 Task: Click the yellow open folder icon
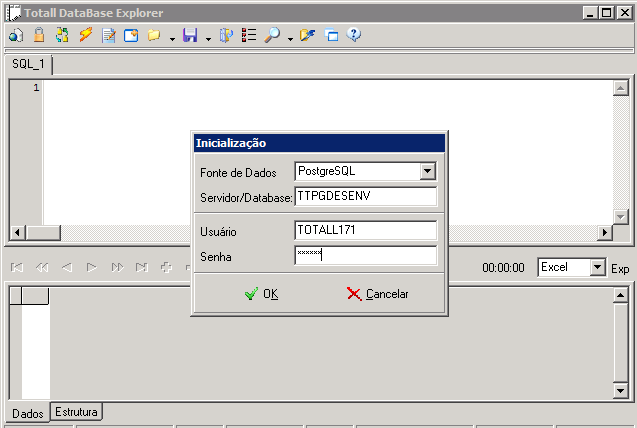tap(154, 35)
